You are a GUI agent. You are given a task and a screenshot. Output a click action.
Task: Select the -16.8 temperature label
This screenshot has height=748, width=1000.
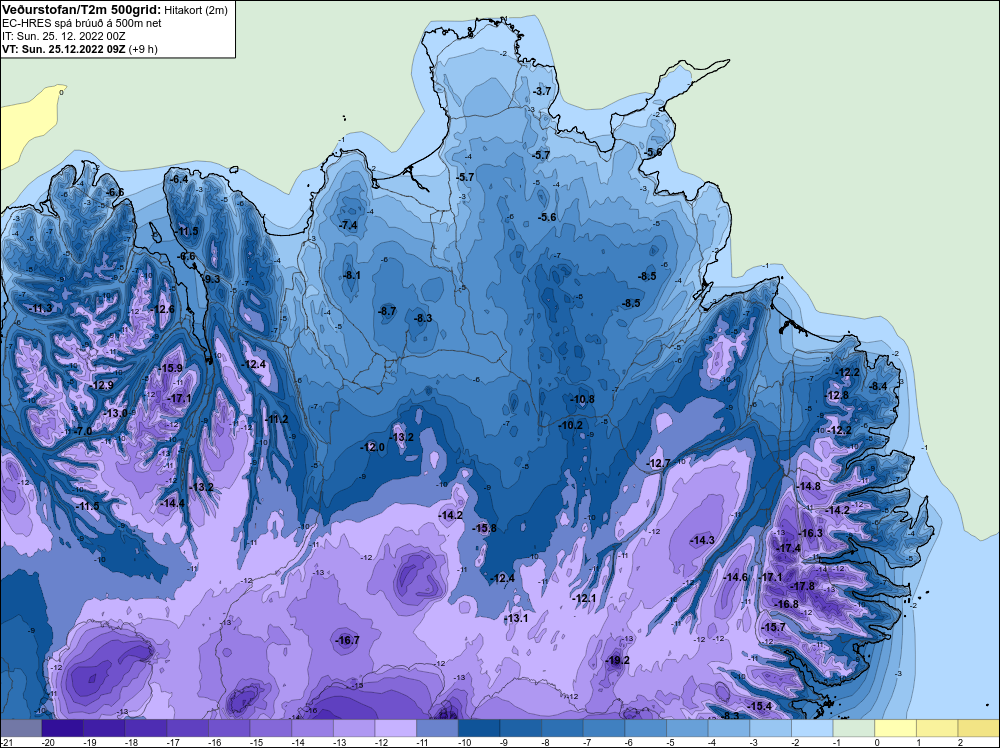pyautogui.click(x=786, y=604)
